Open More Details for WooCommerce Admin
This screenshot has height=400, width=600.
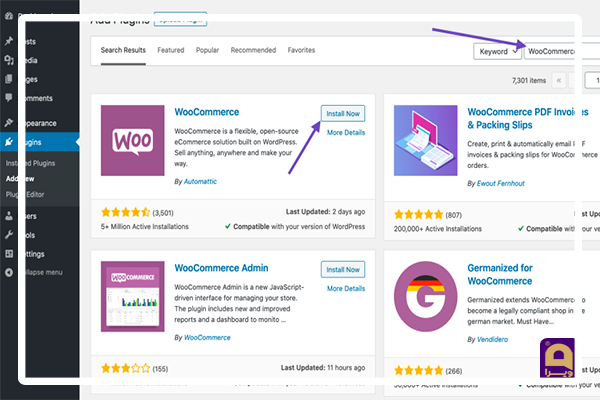pos(346,288)
